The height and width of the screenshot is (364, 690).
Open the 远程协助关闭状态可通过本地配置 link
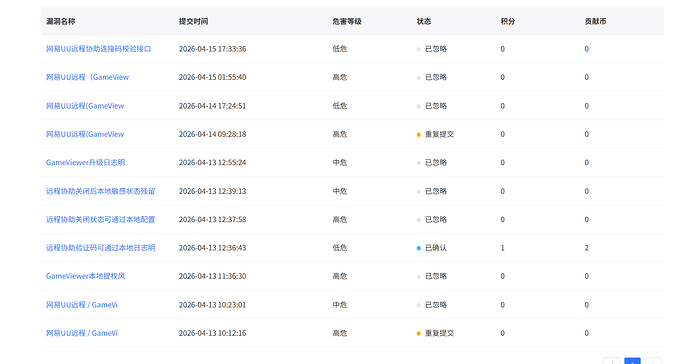(x=101, y=219)
